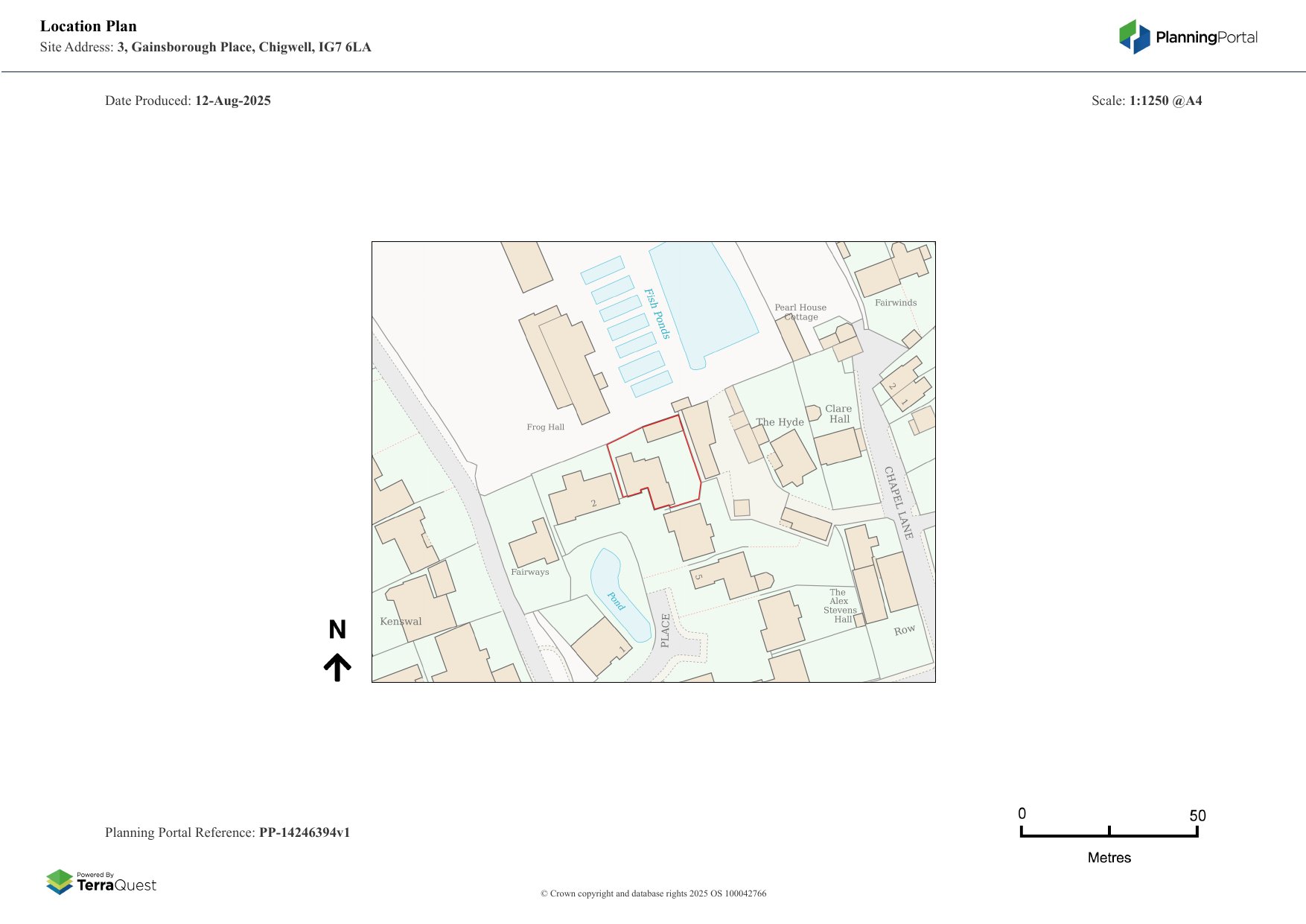This screenshot has height=924, width=1306.
Task: Click the metres scale bar
Action: (x=1109, y=835)
